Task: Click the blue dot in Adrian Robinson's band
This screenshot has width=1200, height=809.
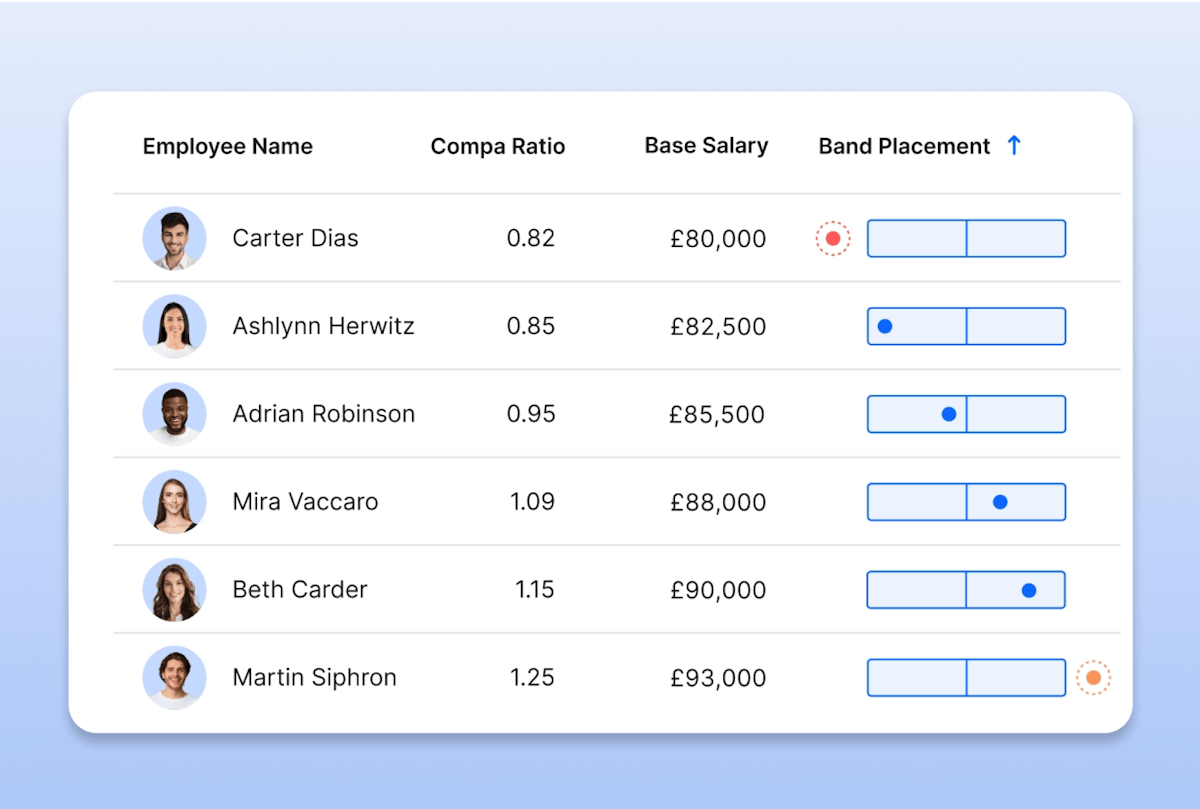Action: [x=946, y=413]
